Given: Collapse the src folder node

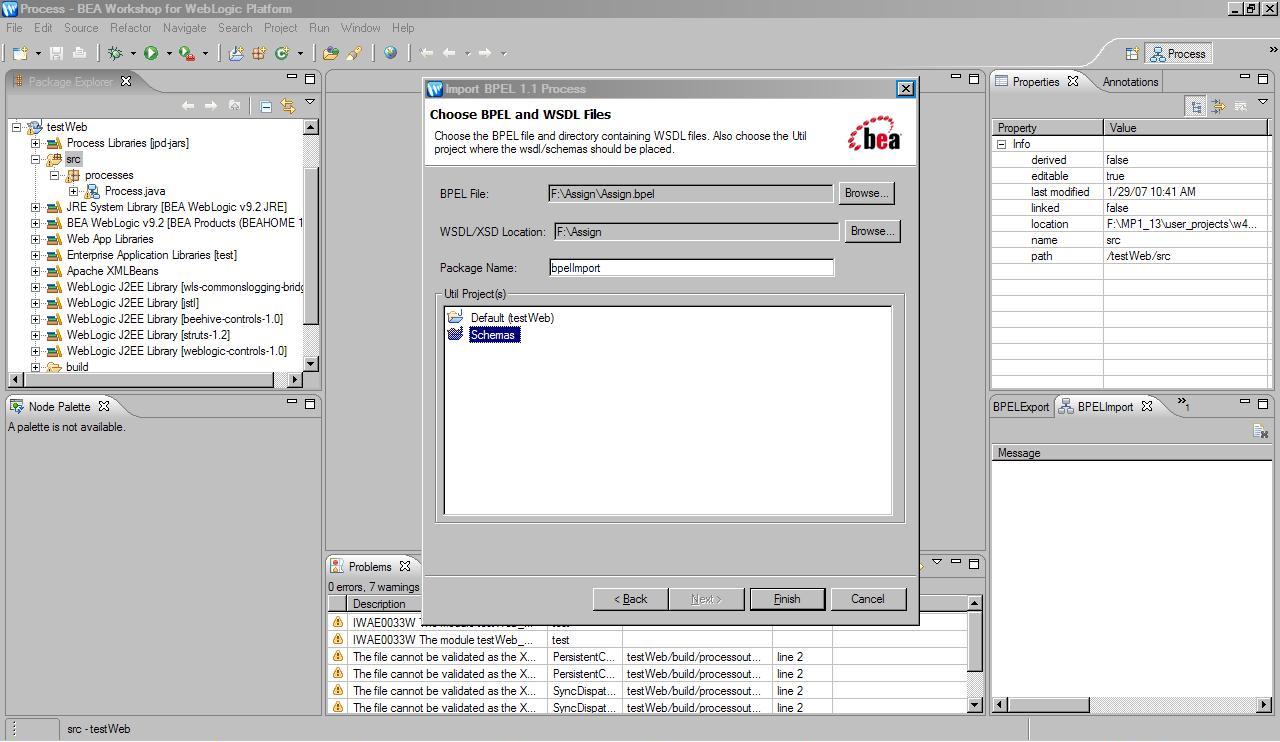Looking at the screenshot, I should coord(36,159).
